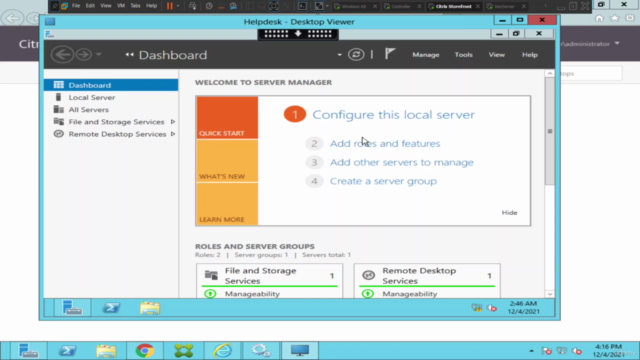Click green Manageability status icon under Remote Desktop Services
The image size is (640, 360).
pos(368,293)
